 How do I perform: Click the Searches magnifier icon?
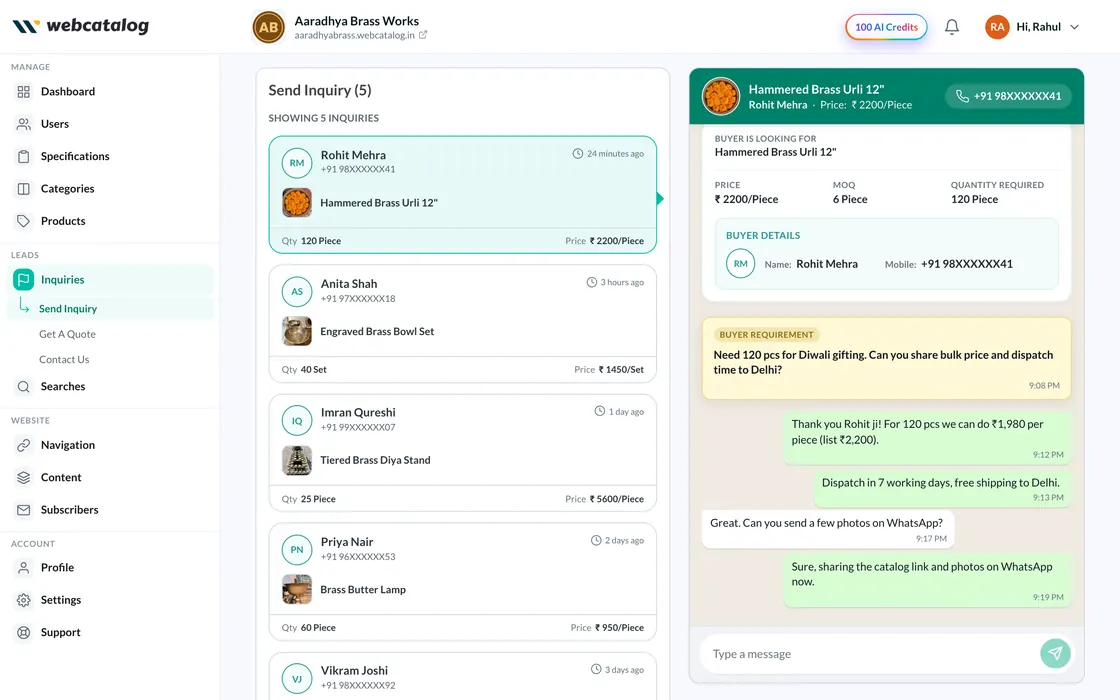click(x=24, y=386)
